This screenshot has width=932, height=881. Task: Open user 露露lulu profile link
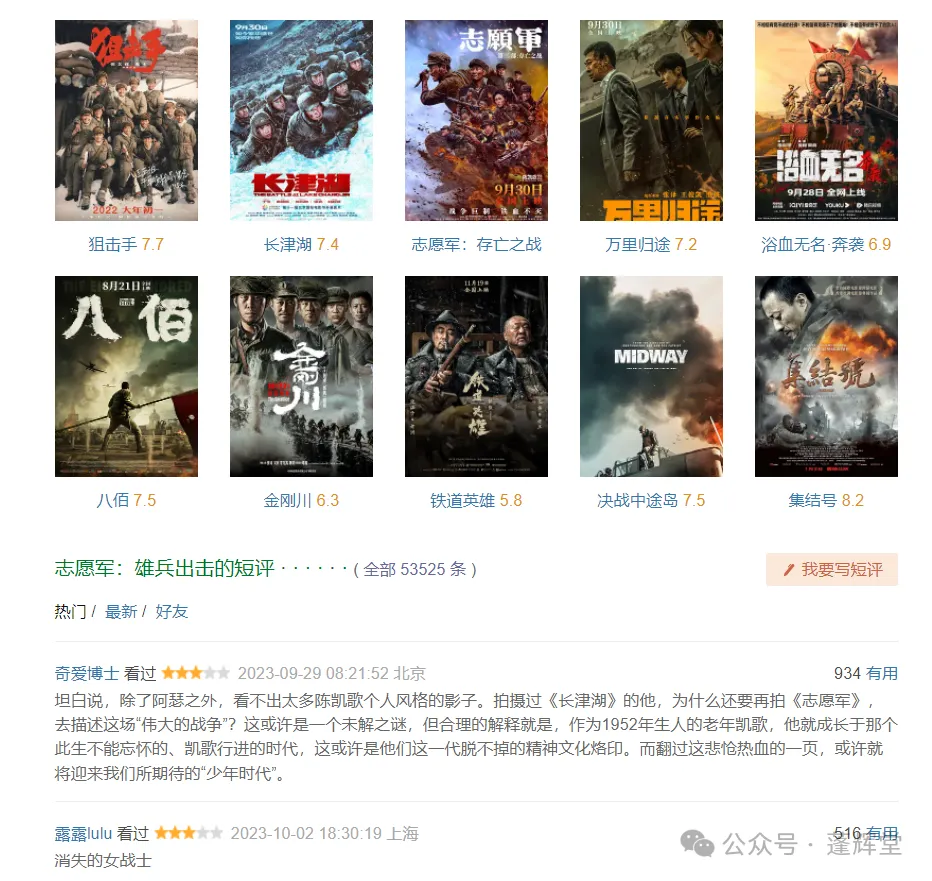83,833
